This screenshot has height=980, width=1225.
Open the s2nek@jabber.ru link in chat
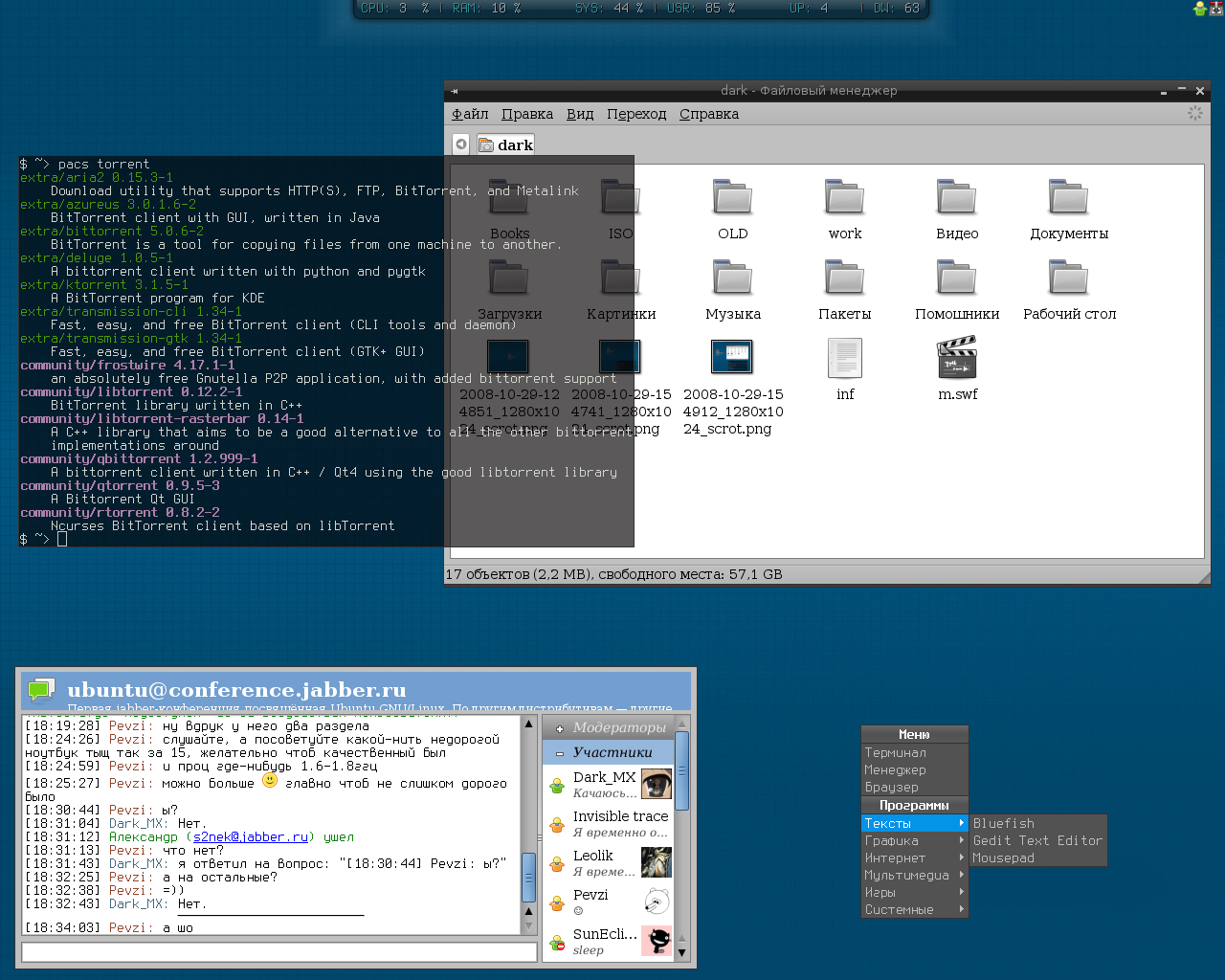point(251,836)
